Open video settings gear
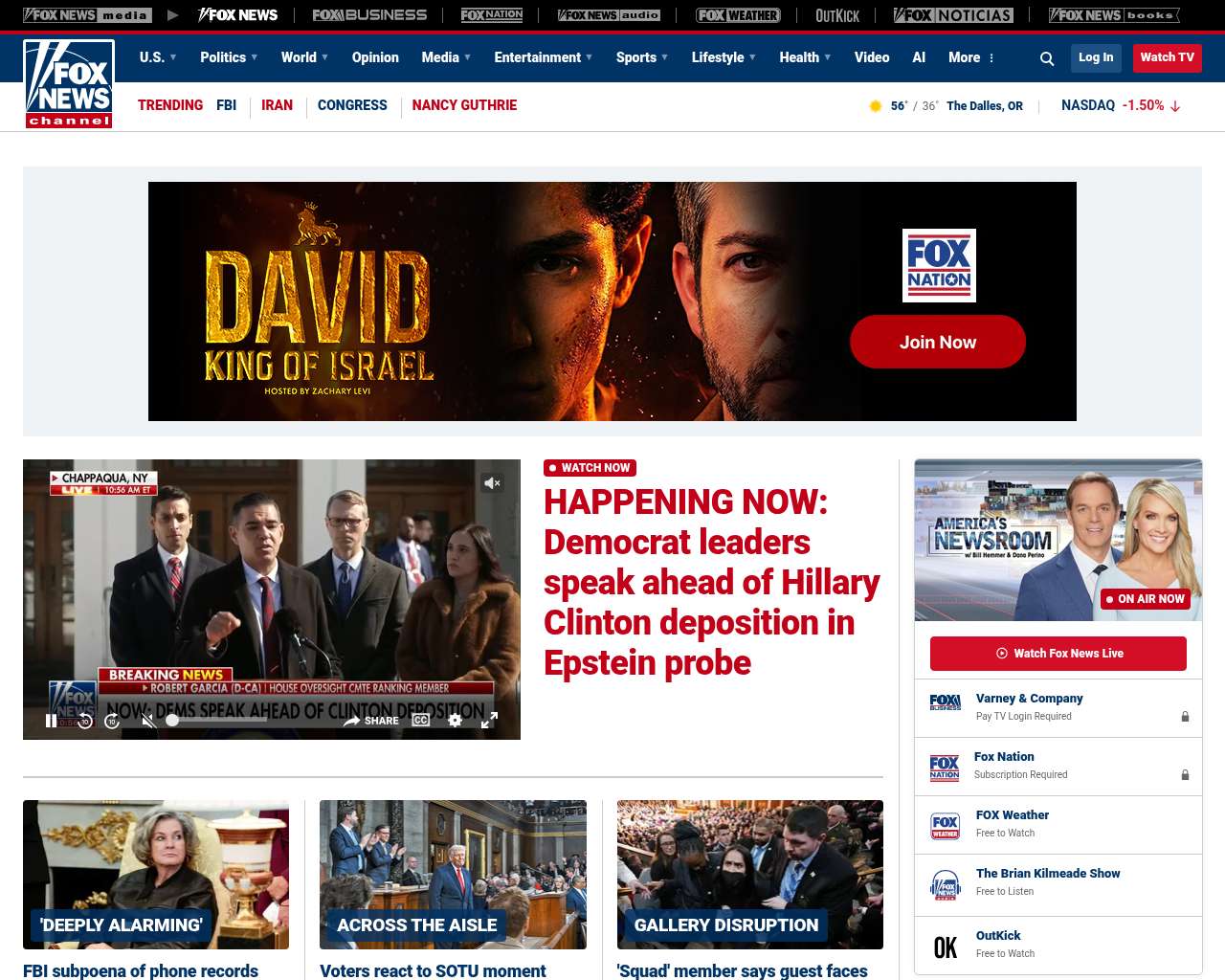This screenshot has height=980, width=1225. [456, 720]
